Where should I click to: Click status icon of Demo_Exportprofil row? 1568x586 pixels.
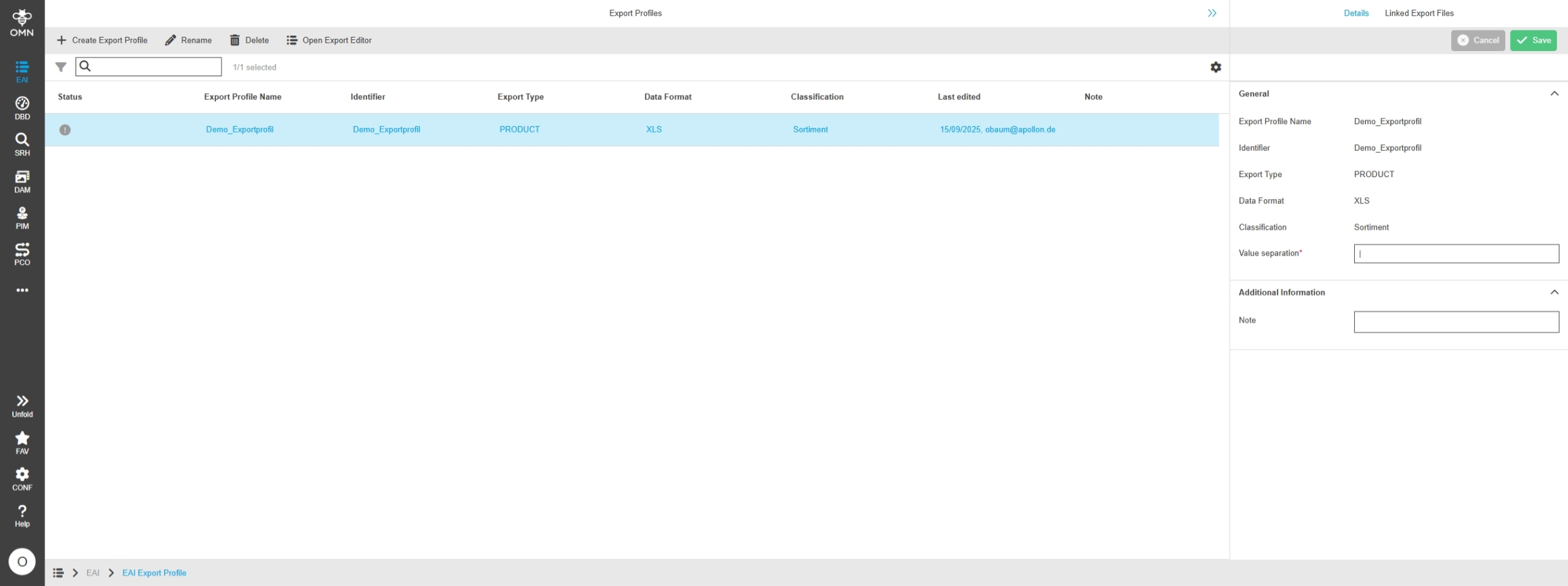point(65,130)
